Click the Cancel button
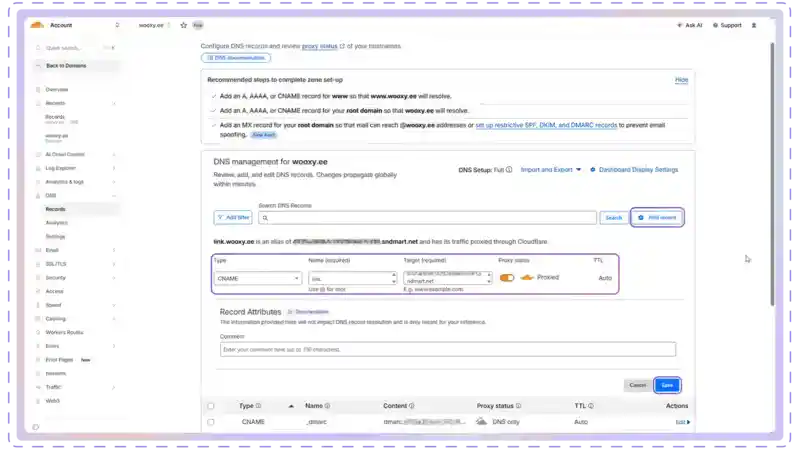800x450 pixels. pos(637,385)
